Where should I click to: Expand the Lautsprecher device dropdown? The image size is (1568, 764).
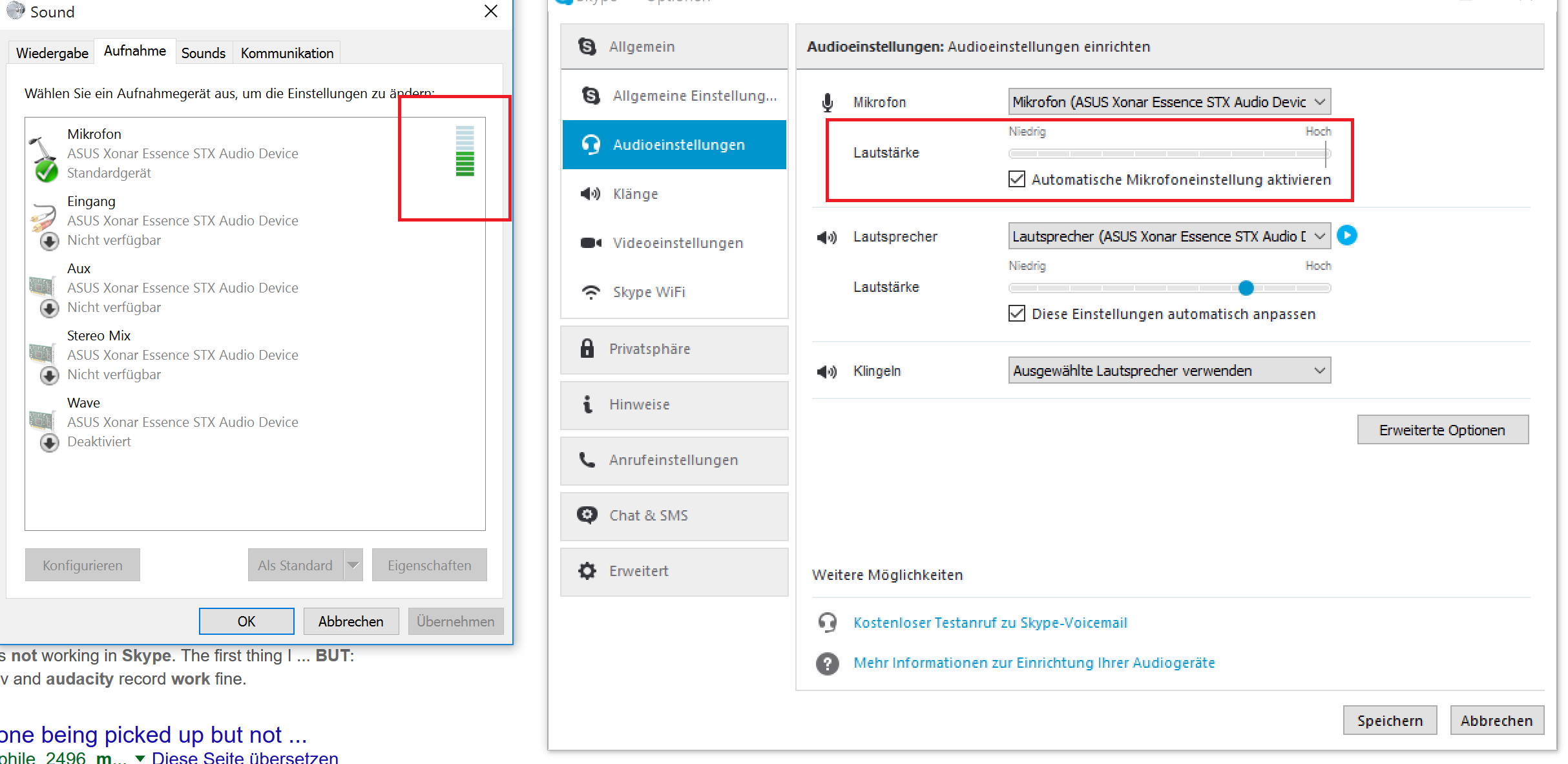pyautogui.click(x=1169, y=236)
